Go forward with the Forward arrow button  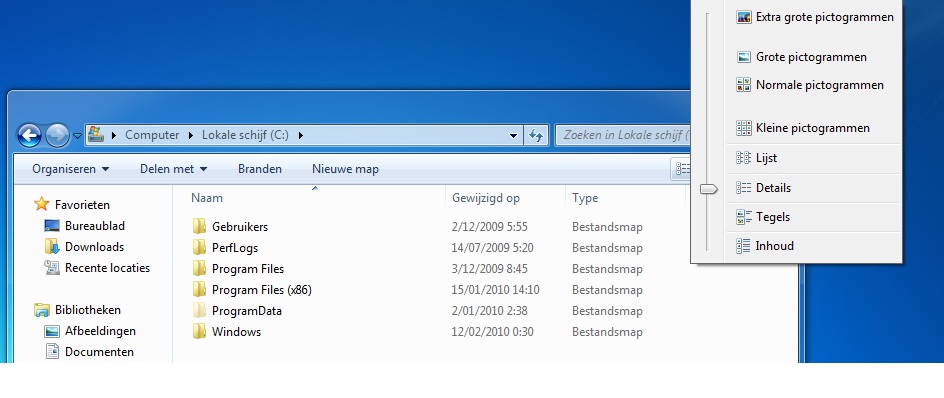click(57, 135)
